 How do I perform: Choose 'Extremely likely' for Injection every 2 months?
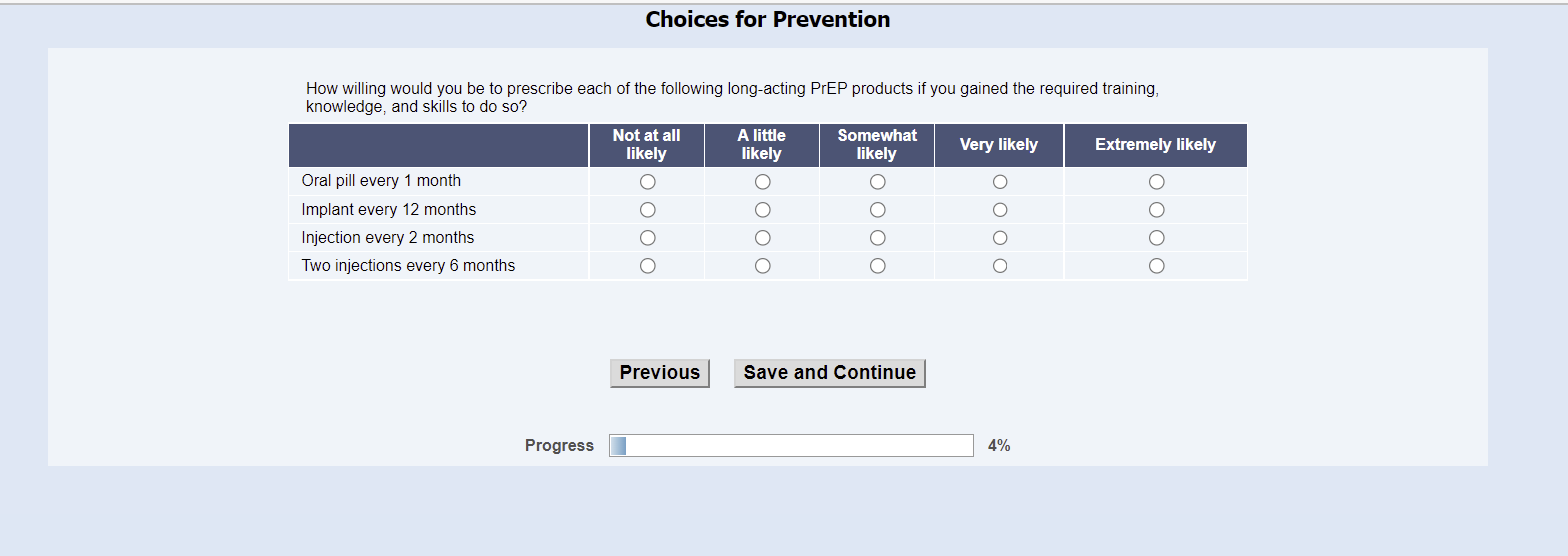pyautogui.click(x=1156, y=238)
